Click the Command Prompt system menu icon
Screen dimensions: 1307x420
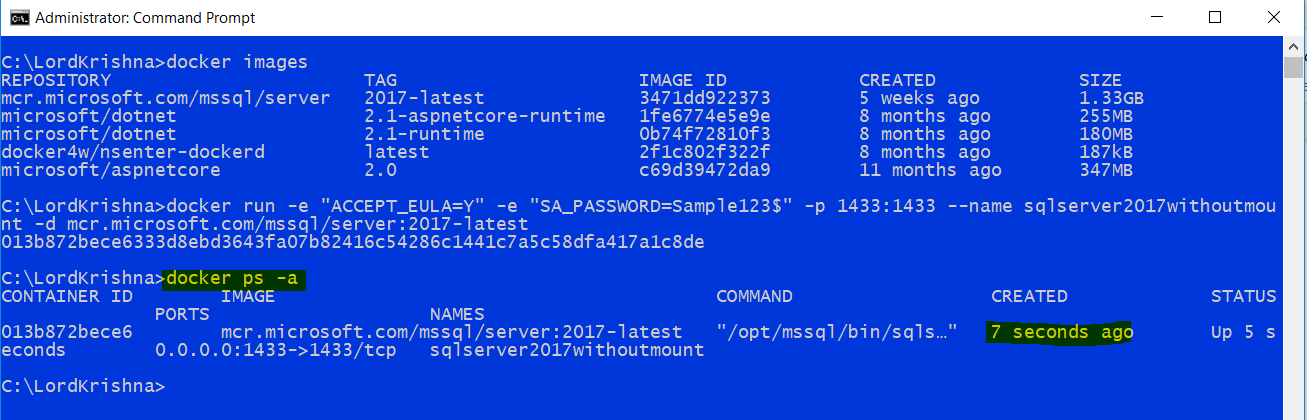pos(17,17)
